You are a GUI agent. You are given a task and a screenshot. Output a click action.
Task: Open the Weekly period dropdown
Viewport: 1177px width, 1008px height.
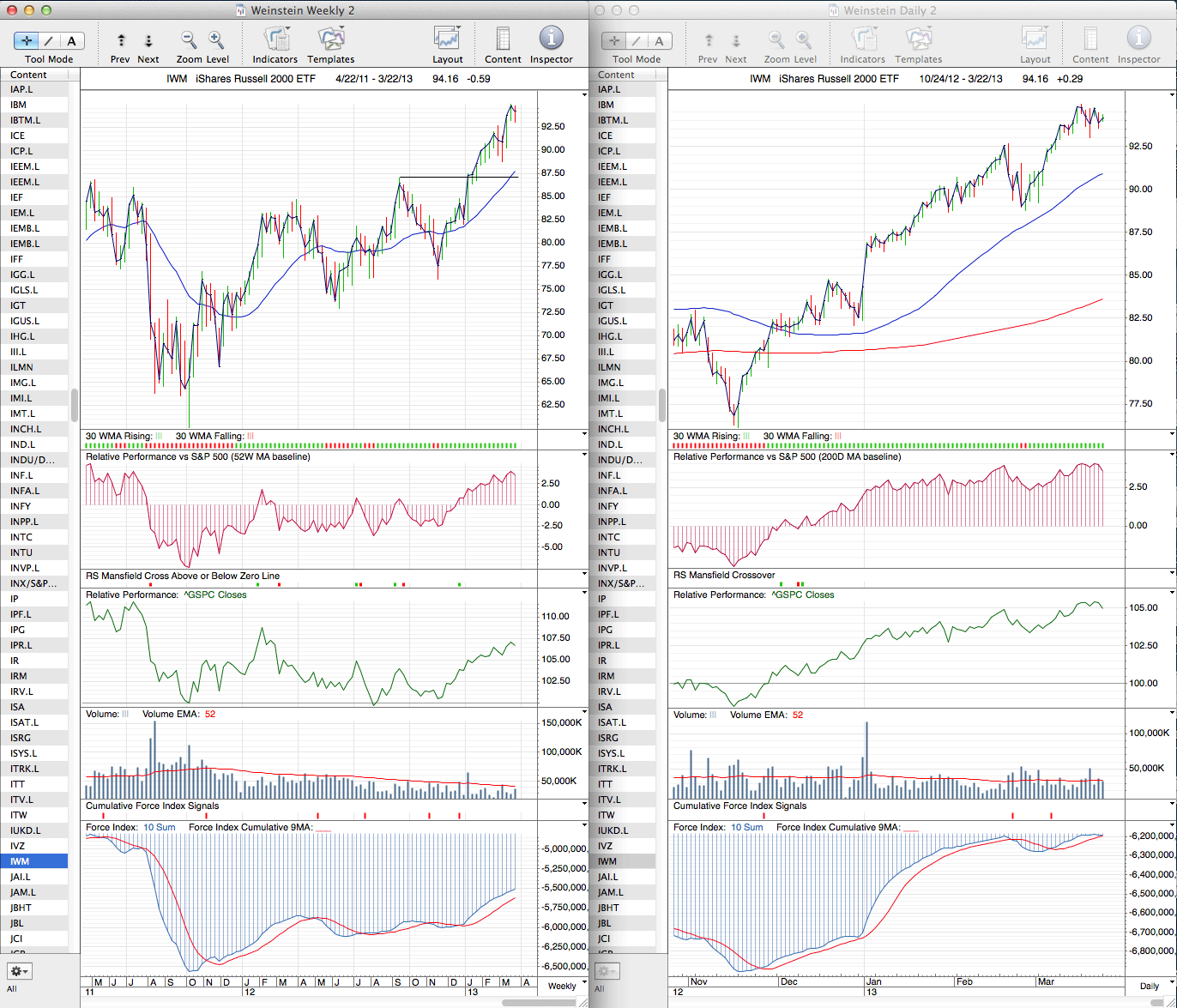point(562,986)
